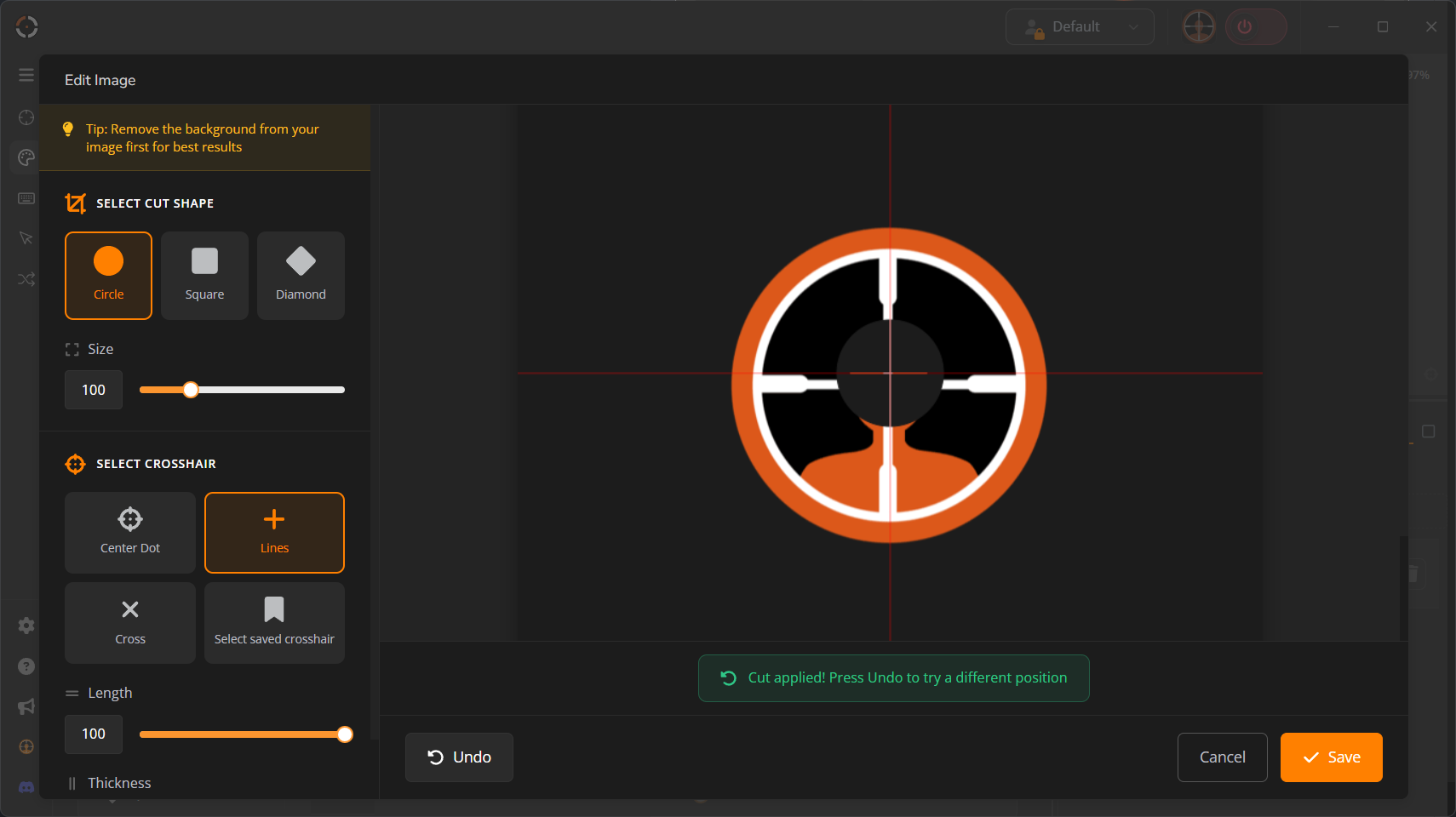
Task: Click the Undo button
Action: click(459, 757)
